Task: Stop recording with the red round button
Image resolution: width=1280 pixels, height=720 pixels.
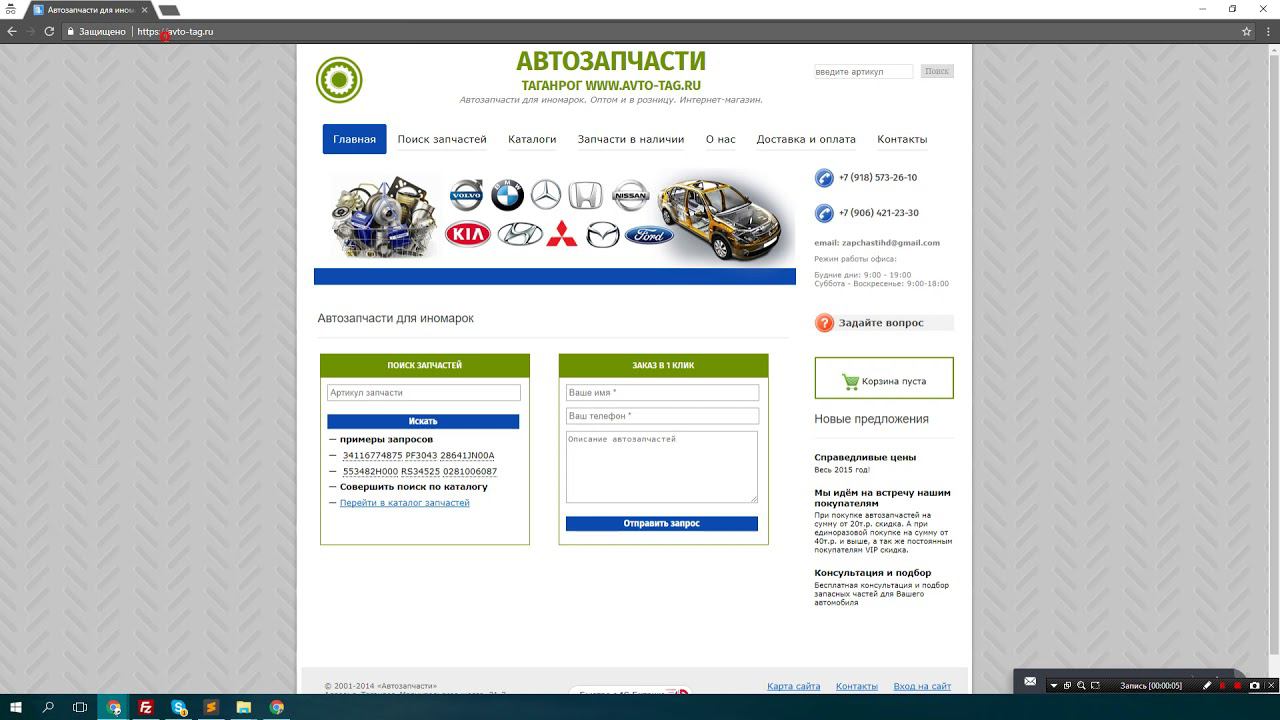Action: [x=1238, y=686]
